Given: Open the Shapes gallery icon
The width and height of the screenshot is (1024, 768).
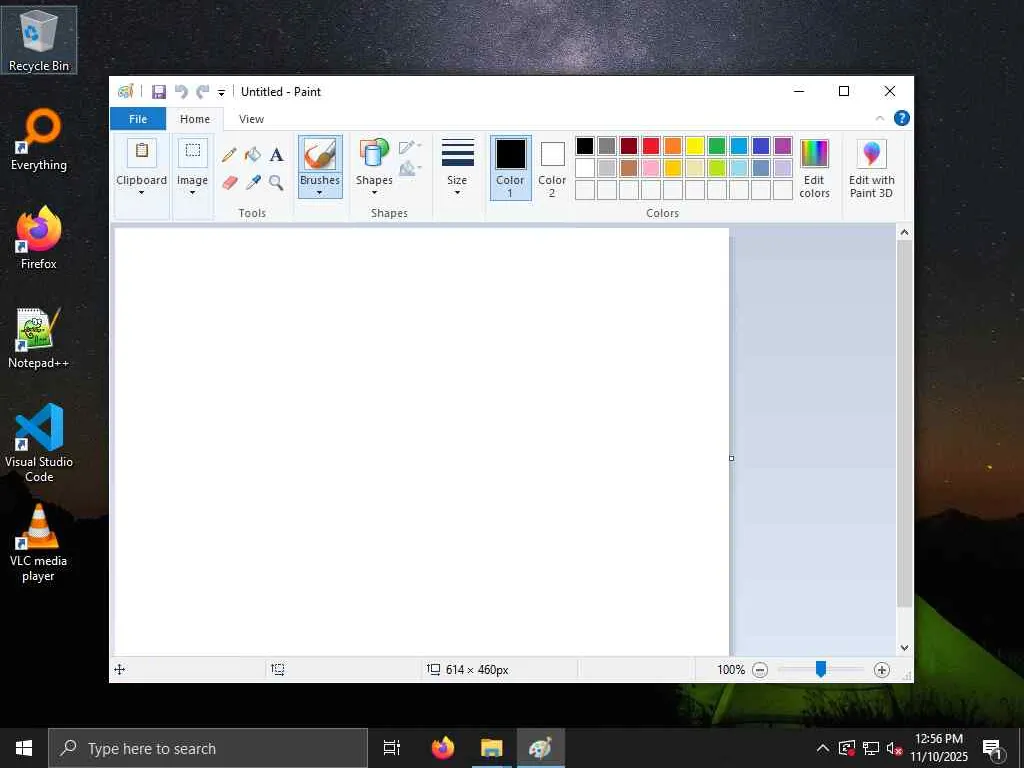Looking at the screenshot, I should click(374, 154).
